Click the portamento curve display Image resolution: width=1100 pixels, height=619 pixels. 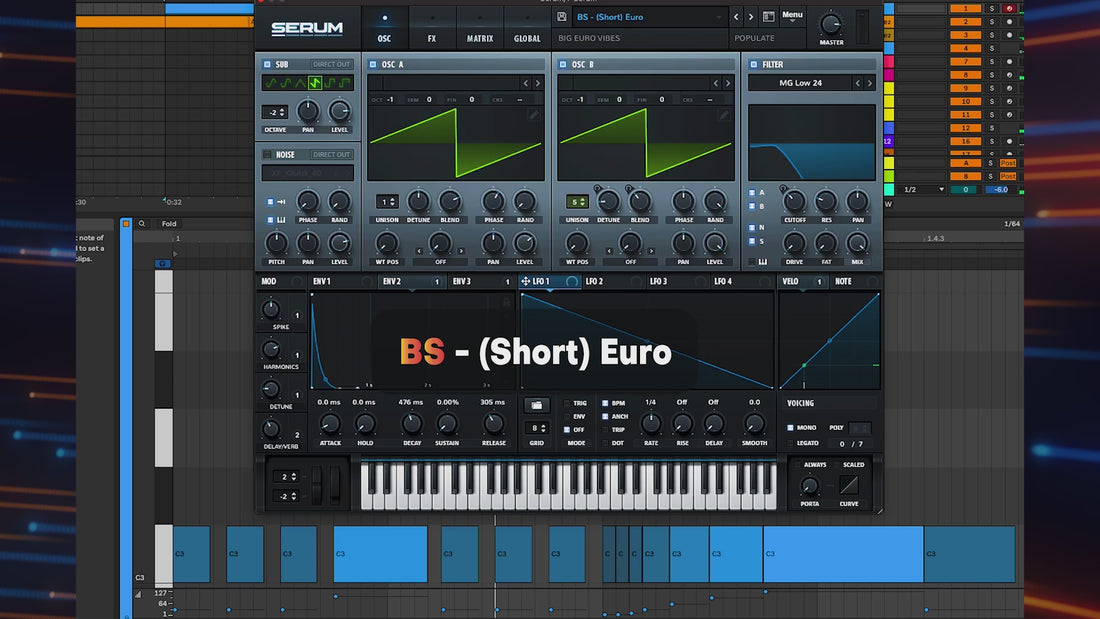click(x=849, y=485)
